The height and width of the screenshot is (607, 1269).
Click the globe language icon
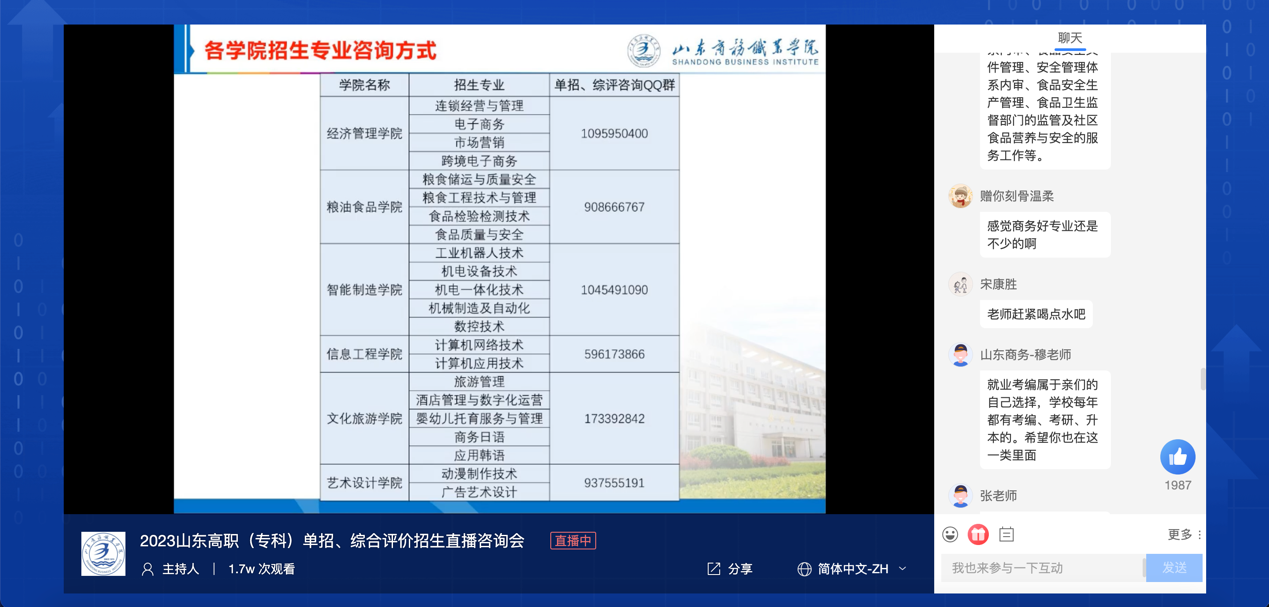coord(804,569)
